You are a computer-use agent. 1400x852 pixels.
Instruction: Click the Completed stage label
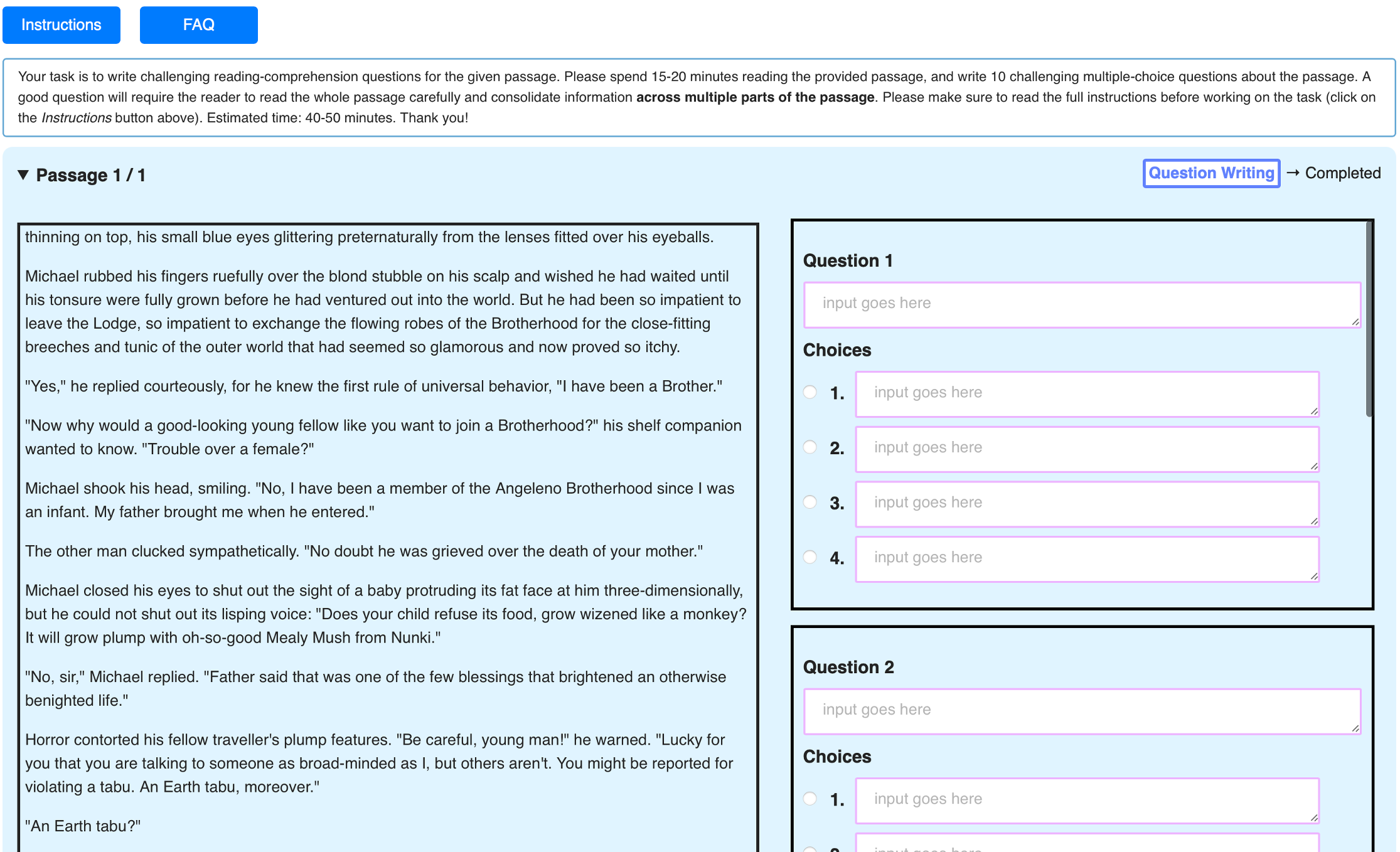tap(1342, 173)
